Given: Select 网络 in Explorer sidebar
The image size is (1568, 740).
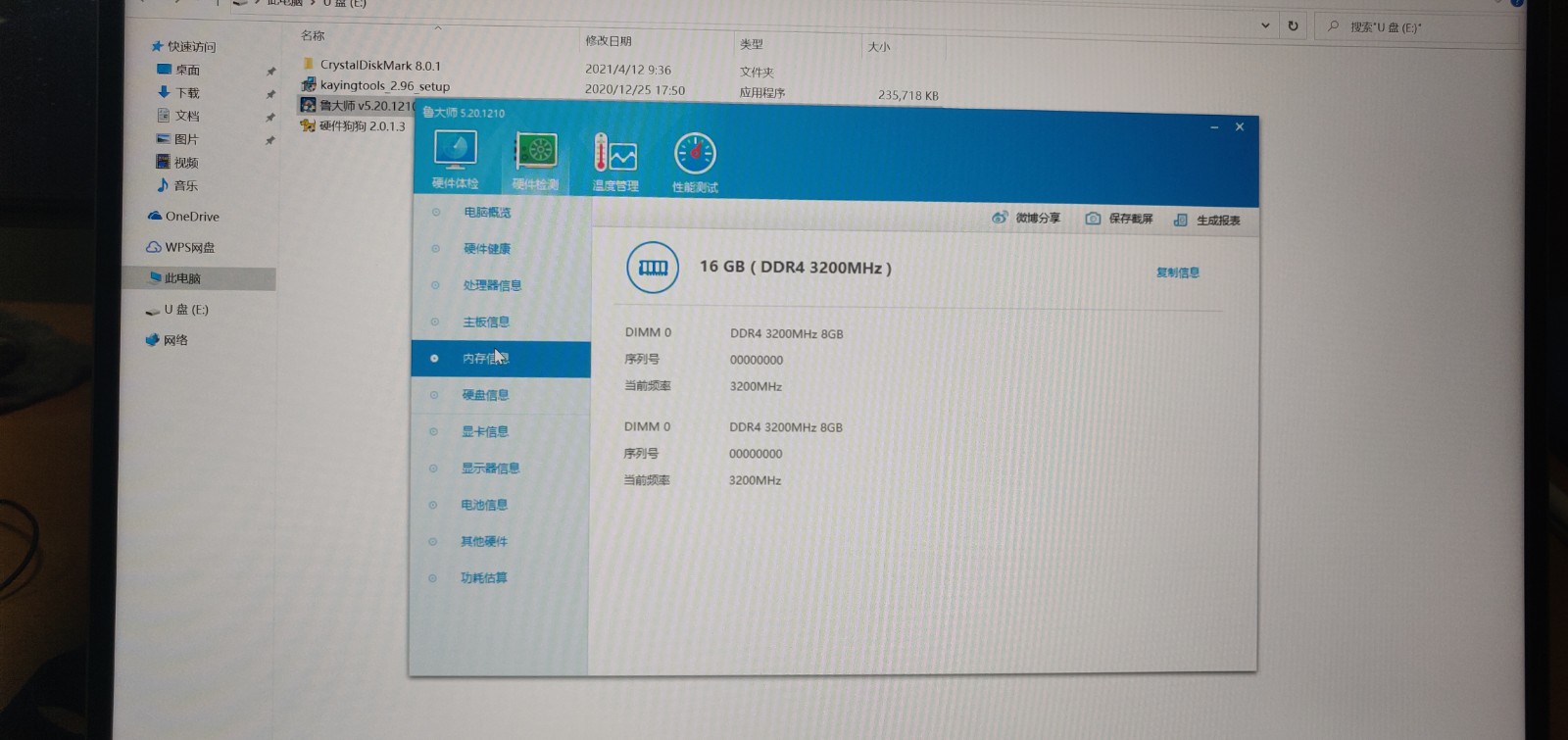Looking at the screenshot, I should point(167,340).
